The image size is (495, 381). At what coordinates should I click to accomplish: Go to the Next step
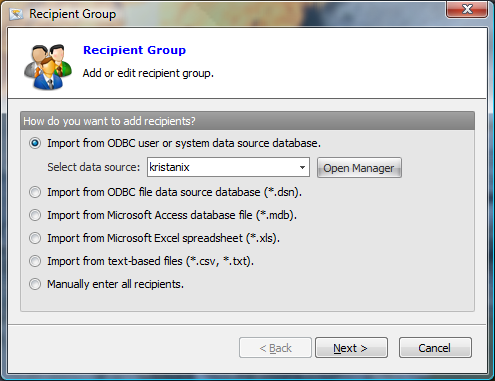(351, 348)
